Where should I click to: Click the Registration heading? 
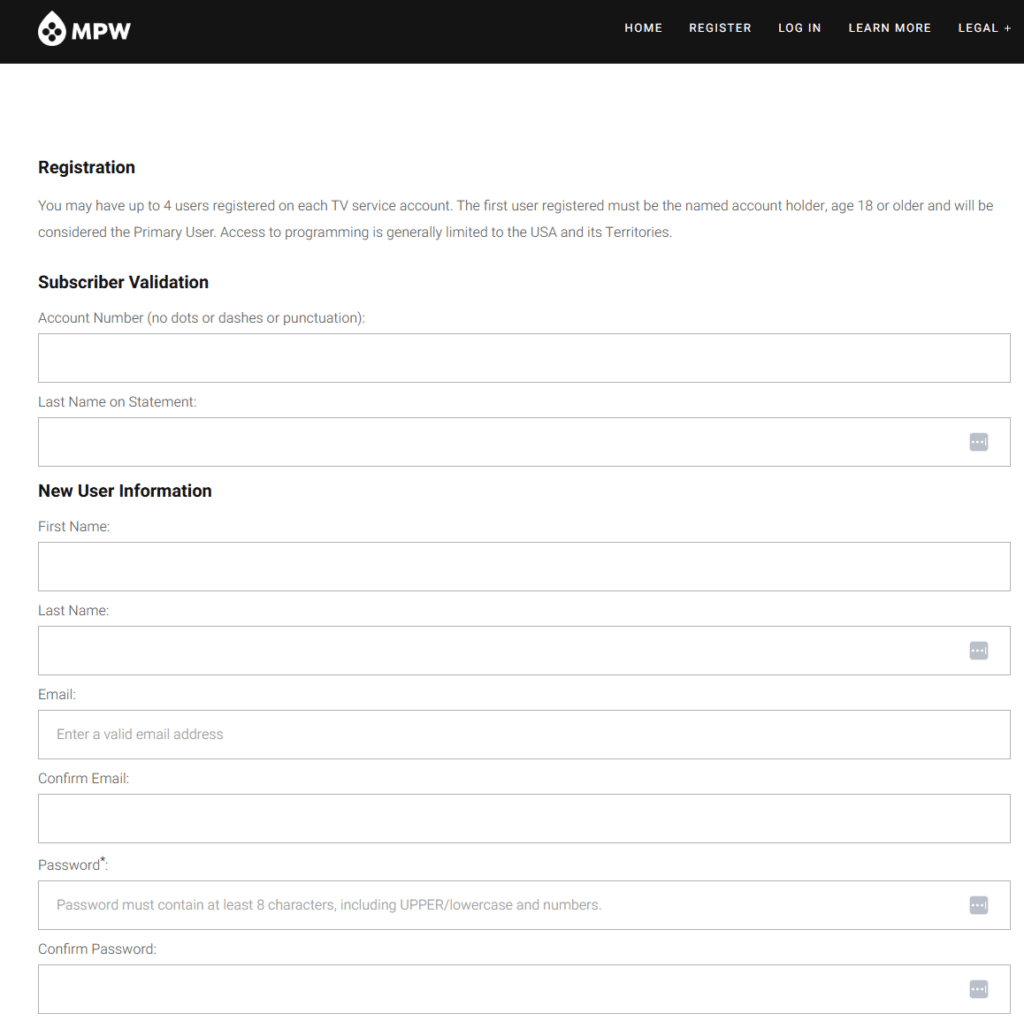[x=86, y=167]
